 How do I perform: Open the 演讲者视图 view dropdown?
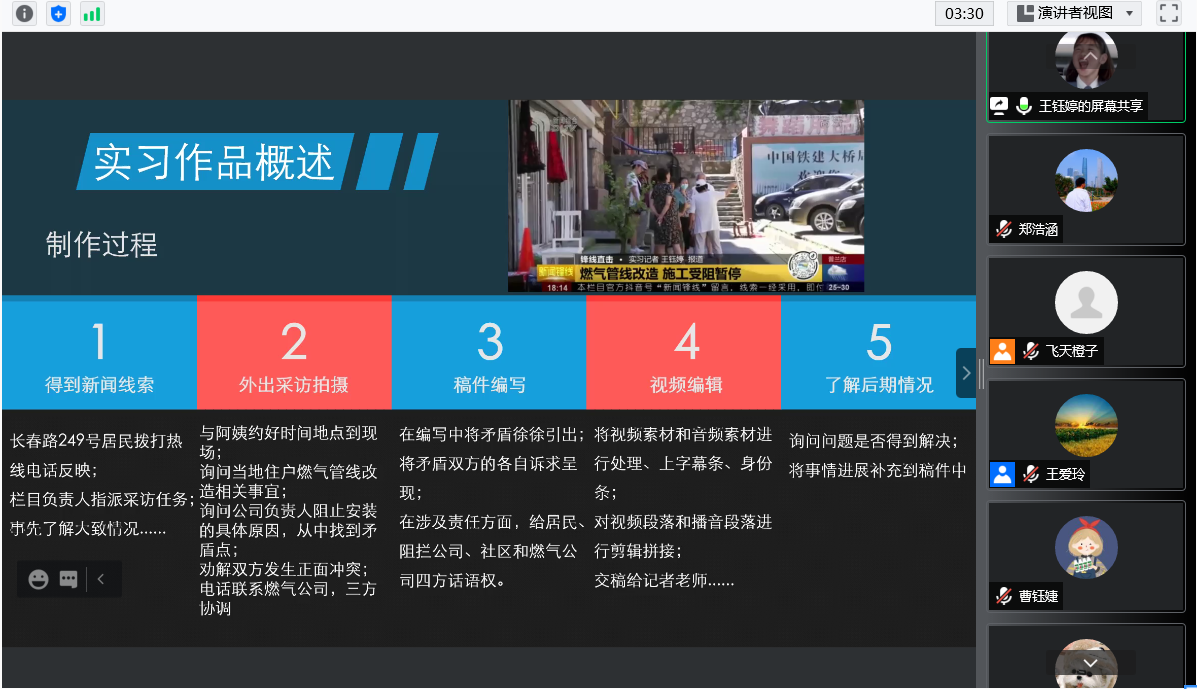point(1074,13)
